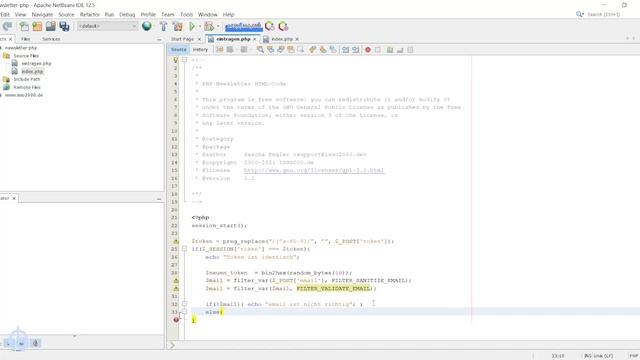Screen dimensions: 640x360
Task: Collapse code fold at line 32
Action: (184, 304)
